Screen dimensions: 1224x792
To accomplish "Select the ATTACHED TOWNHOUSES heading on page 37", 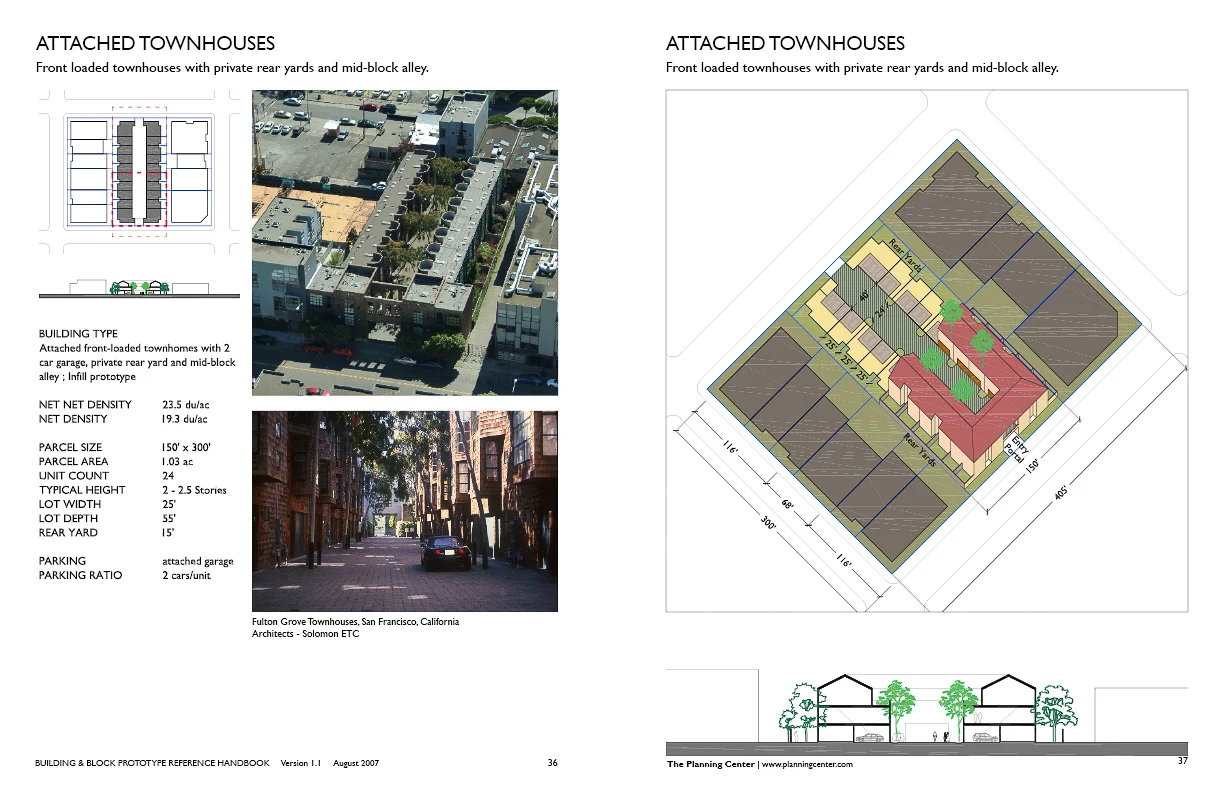I will tap(785, 43).
